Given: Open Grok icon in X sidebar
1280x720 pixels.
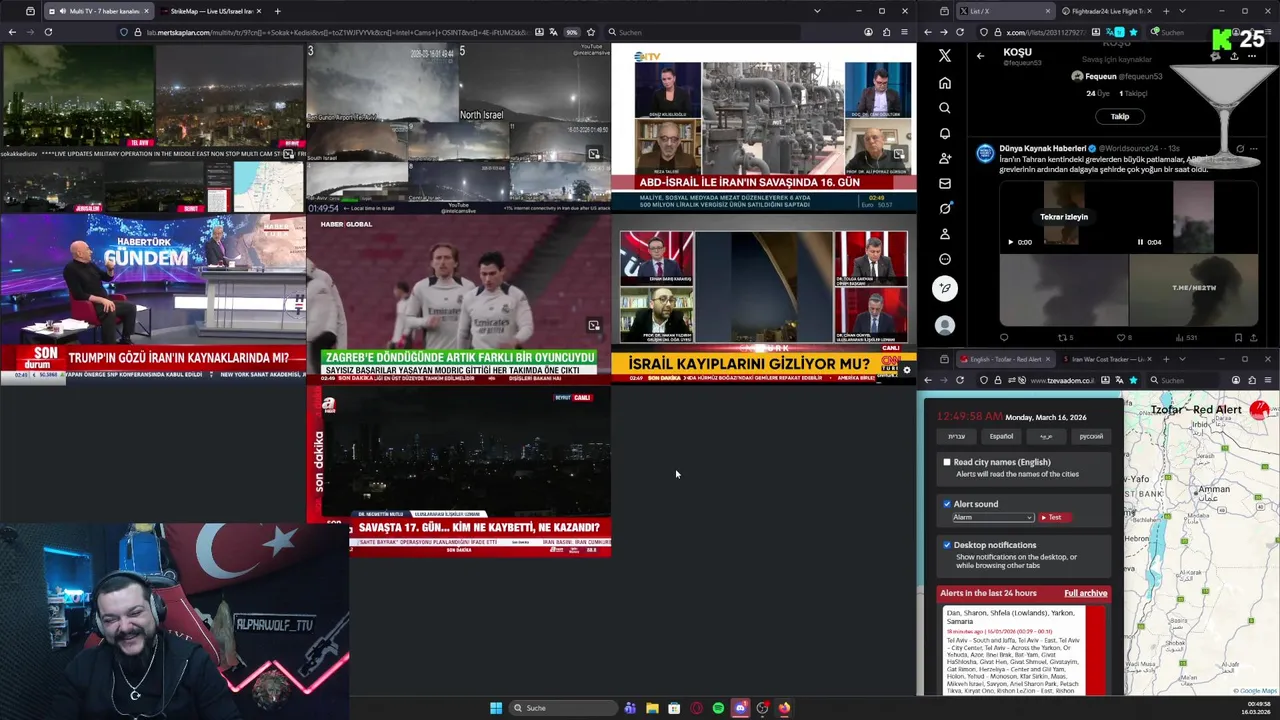Looking at the screenshot, I should click(945, 208).
